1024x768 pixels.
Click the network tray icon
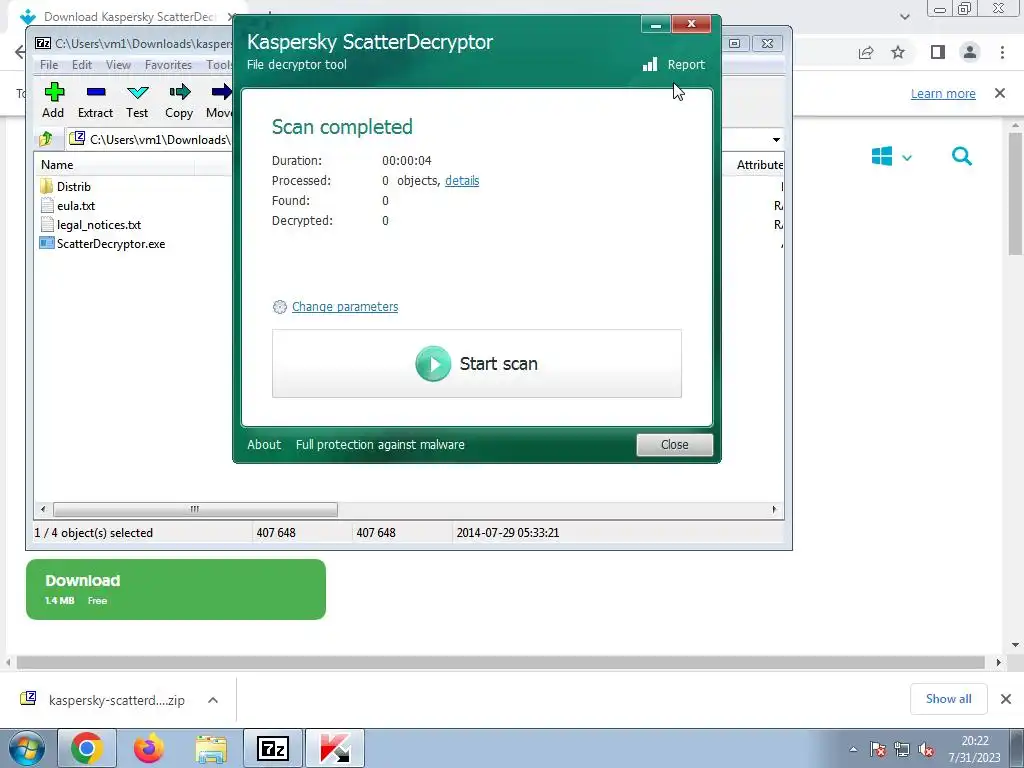tap(902, 749)
